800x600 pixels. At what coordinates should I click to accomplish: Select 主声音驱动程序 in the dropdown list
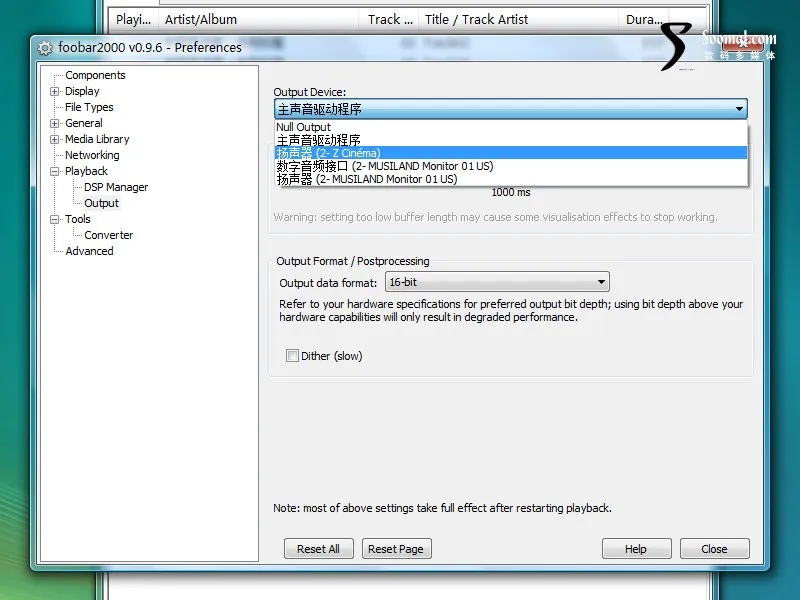(511, 140)
